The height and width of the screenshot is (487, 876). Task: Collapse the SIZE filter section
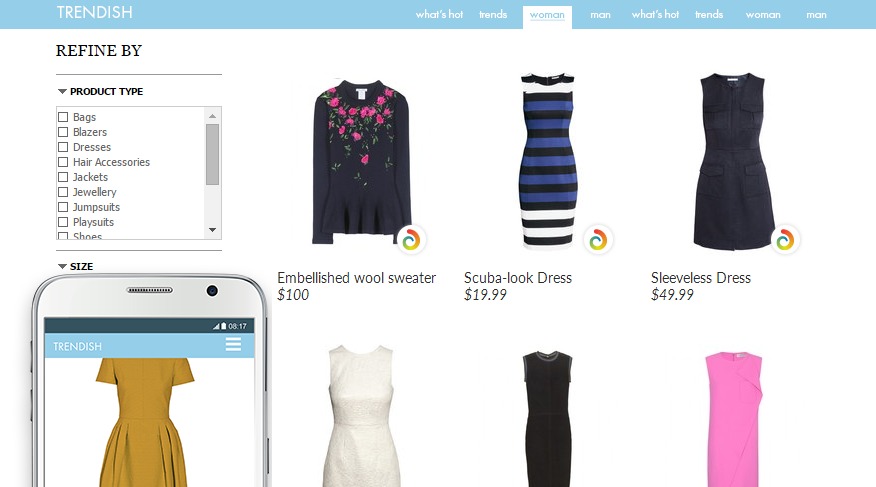point(76,266)
